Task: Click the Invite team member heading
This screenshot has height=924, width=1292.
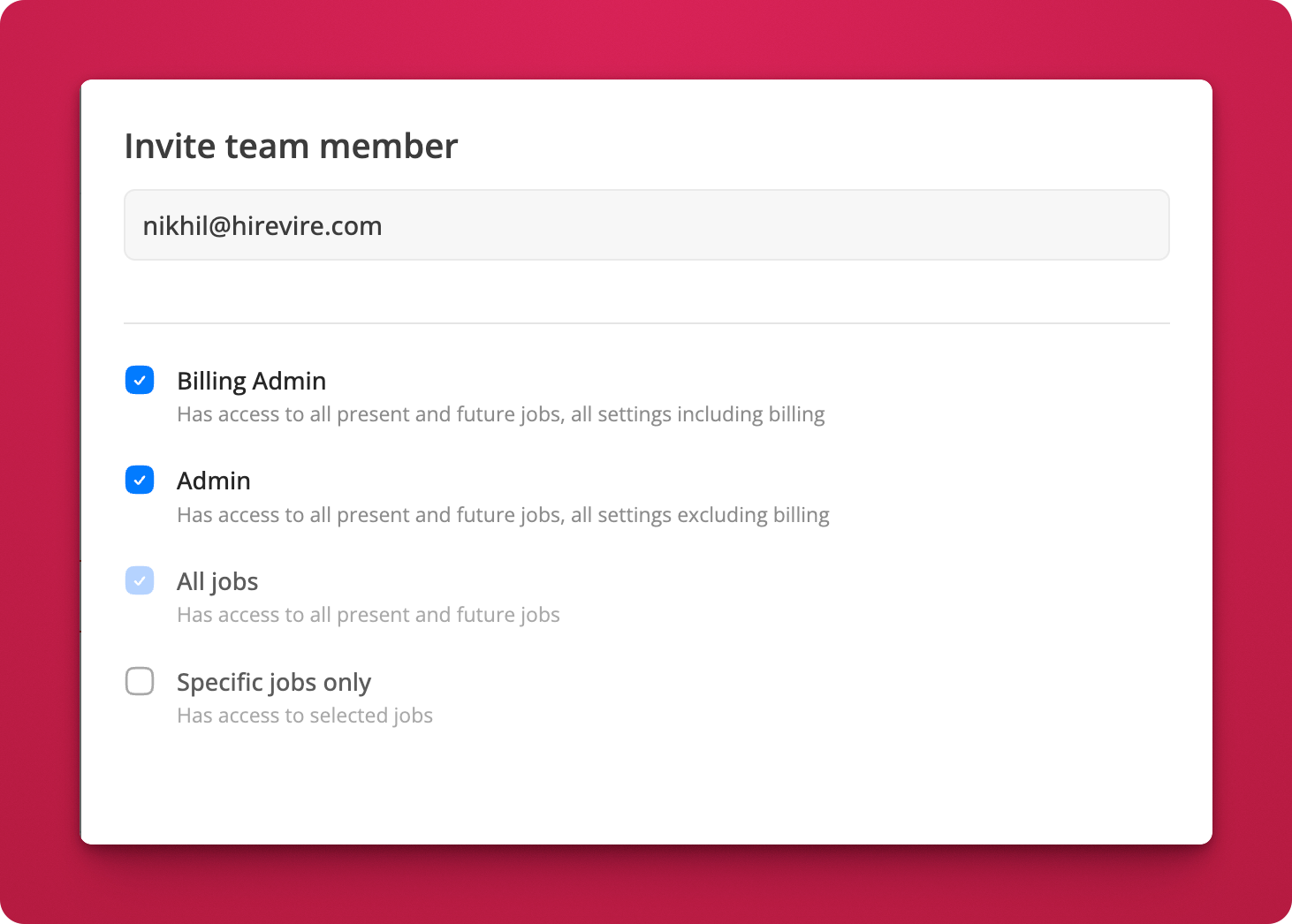Action: (x=291, y=147)
